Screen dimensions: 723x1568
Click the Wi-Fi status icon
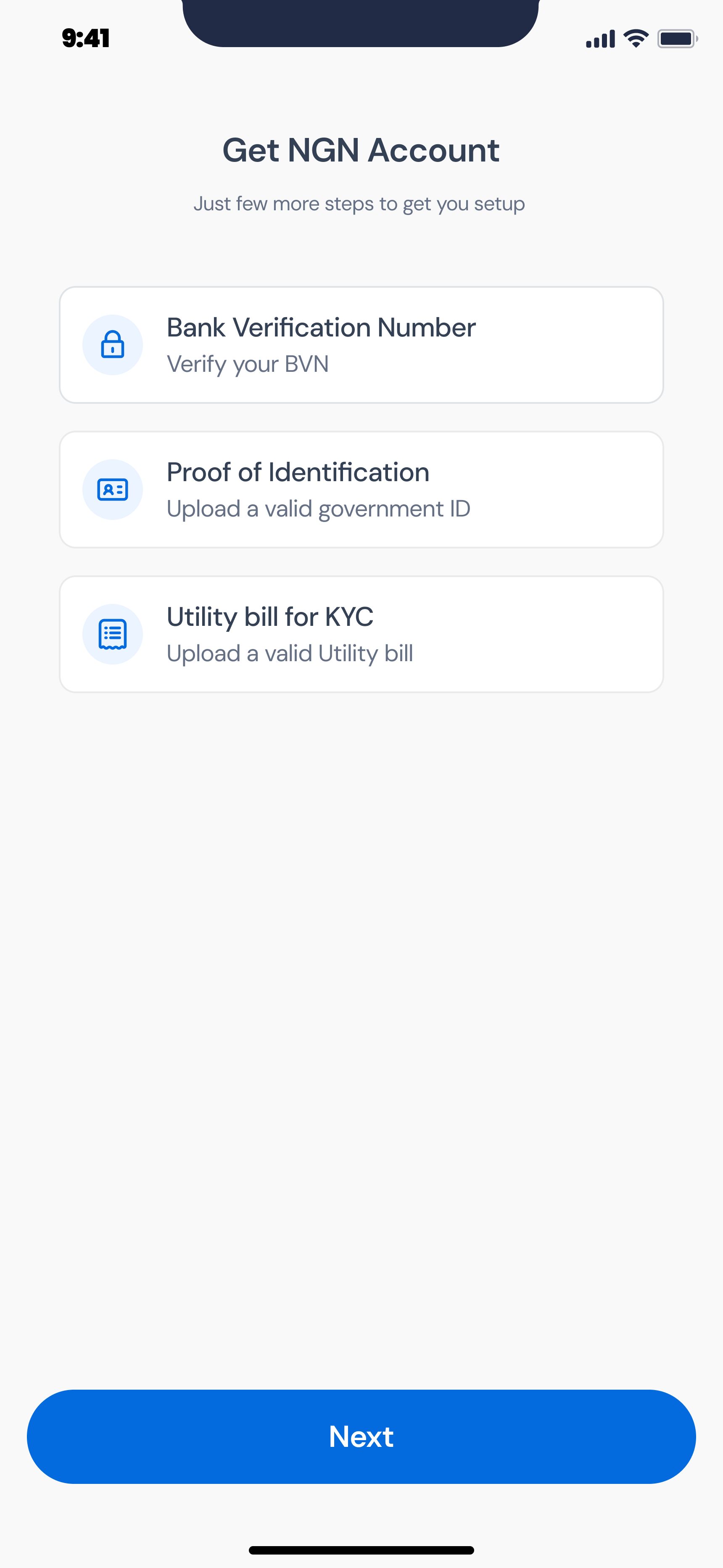(636, 38)
